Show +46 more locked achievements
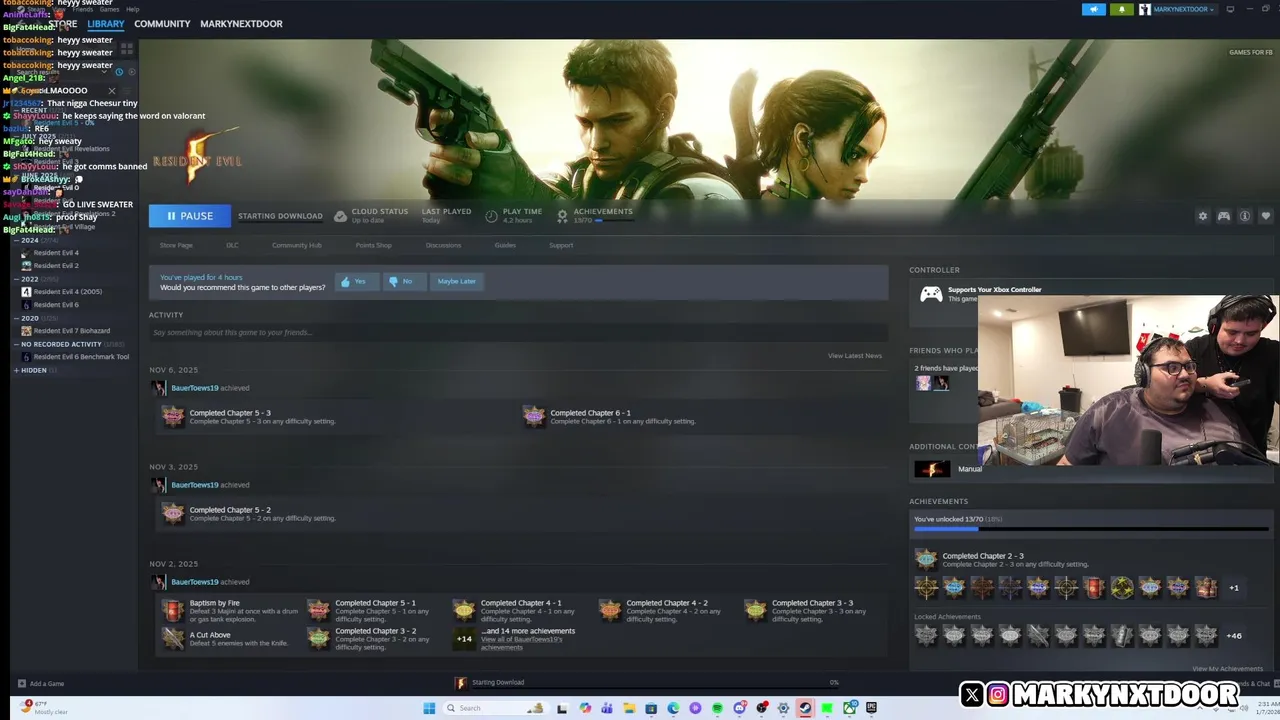The image size is (1280, 720). point(1234,636)
